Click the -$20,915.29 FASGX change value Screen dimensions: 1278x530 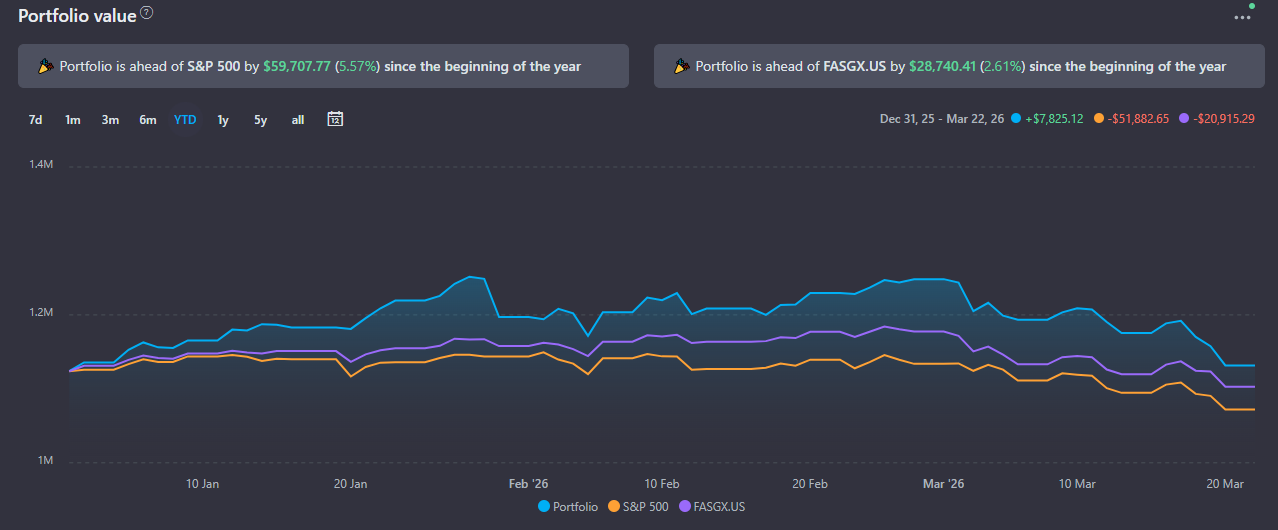point(1223,118)
